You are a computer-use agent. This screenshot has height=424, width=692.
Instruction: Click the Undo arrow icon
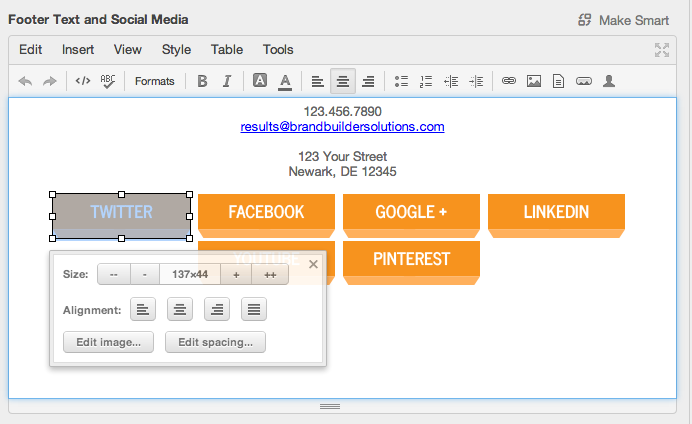25,81
